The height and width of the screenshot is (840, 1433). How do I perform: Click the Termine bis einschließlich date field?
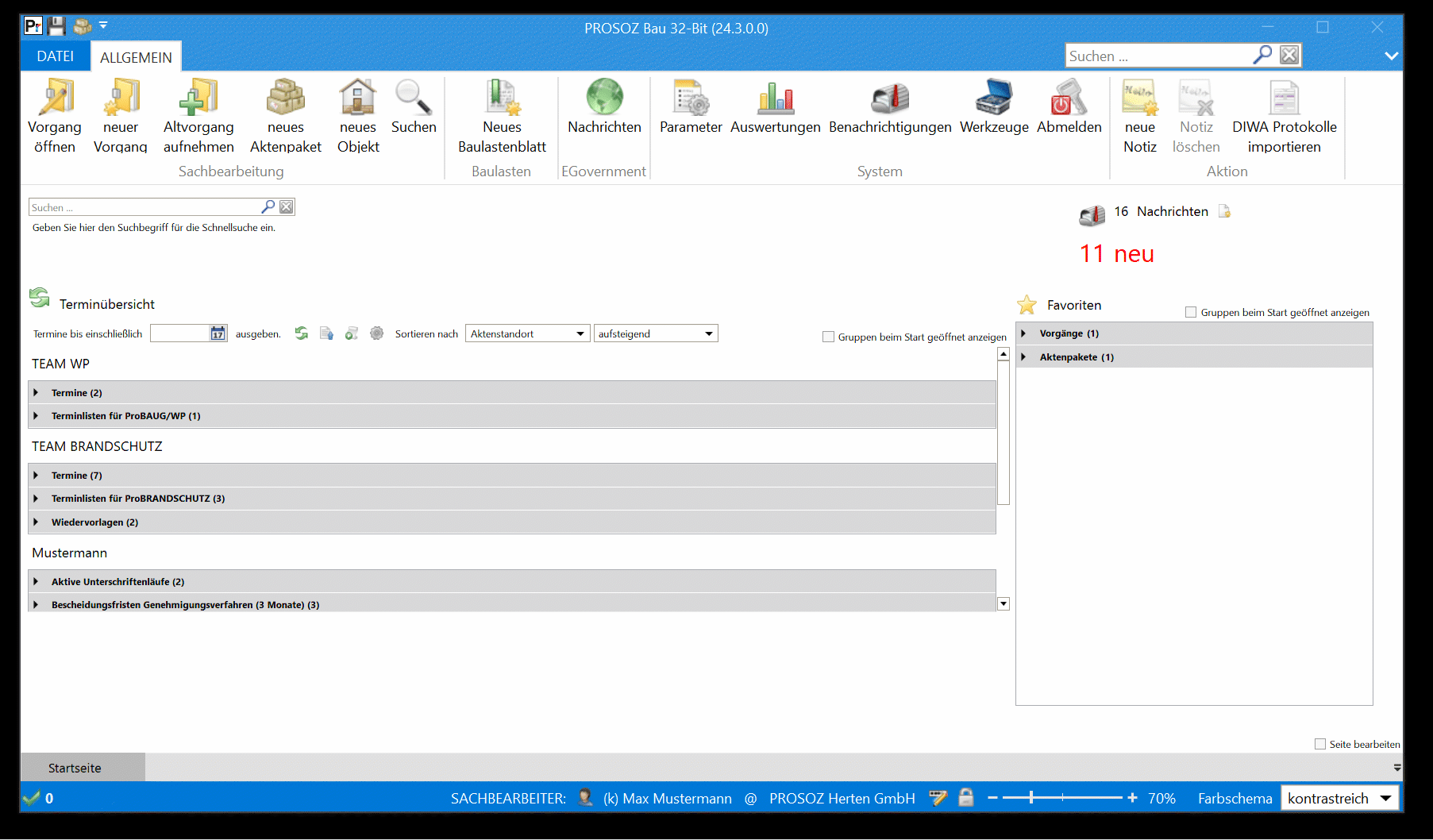(x=180, y=333)
